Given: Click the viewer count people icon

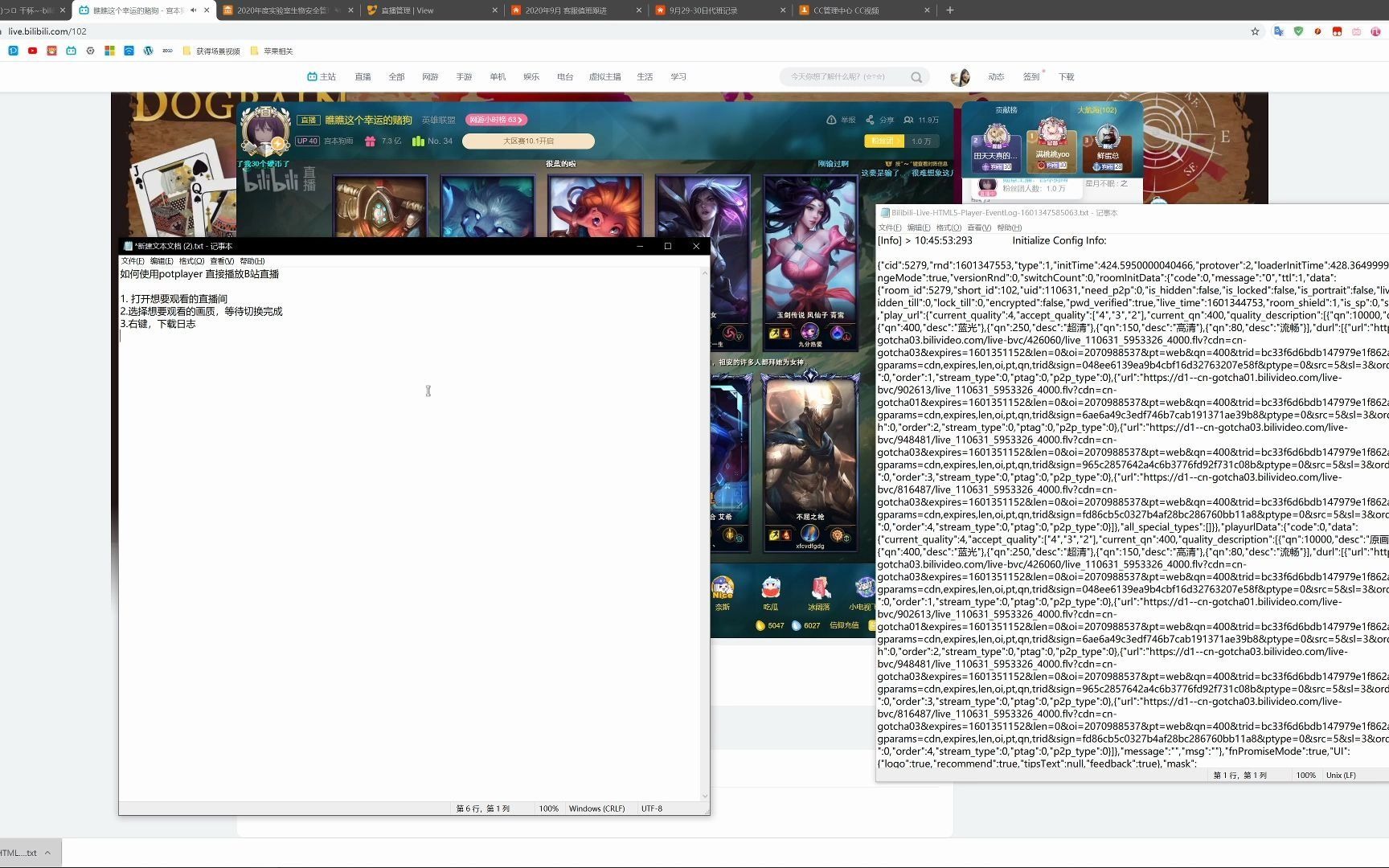Looking at the screenshot, I should click(x=908, y=120).
